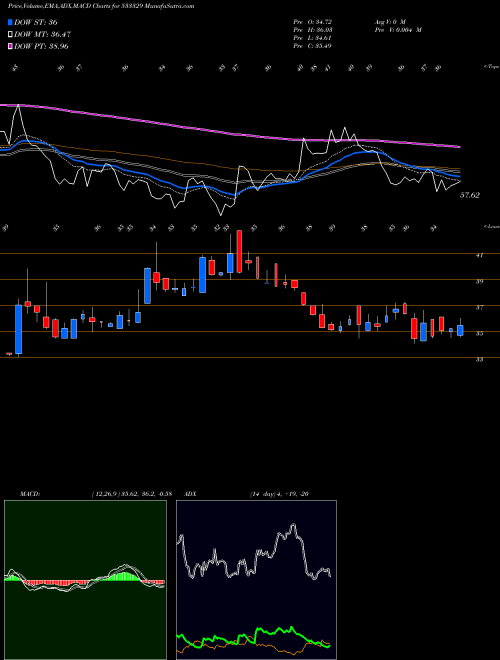Click the blue DOW ST legend swatch

coord(10,22)
